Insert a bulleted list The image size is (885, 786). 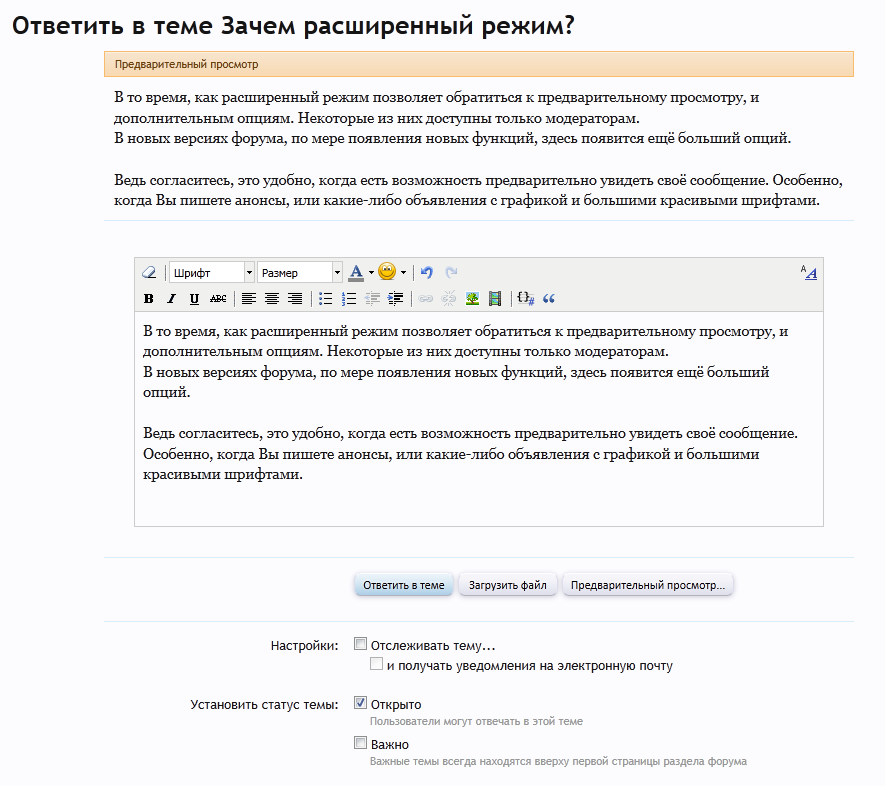coord(326,298)
